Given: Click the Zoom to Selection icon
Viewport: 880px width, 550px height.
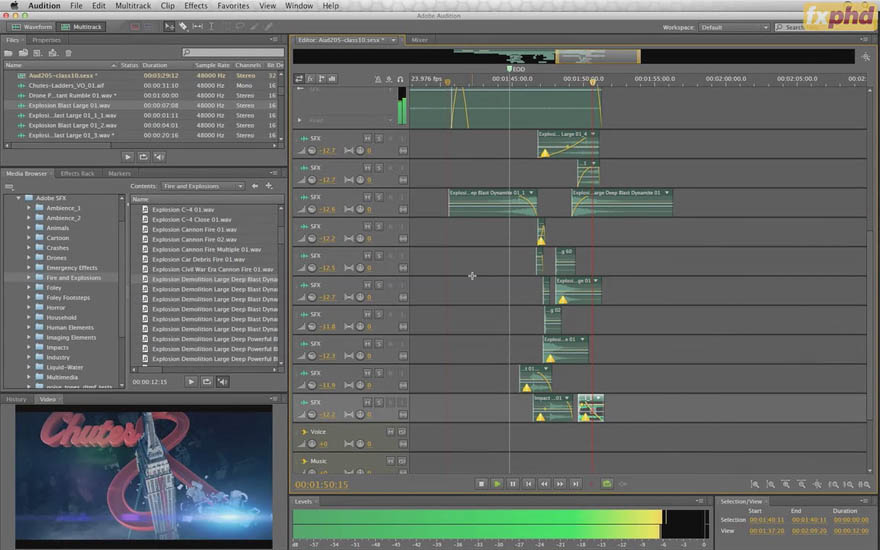Looking at the screenshot, I should tap(864, 484).
